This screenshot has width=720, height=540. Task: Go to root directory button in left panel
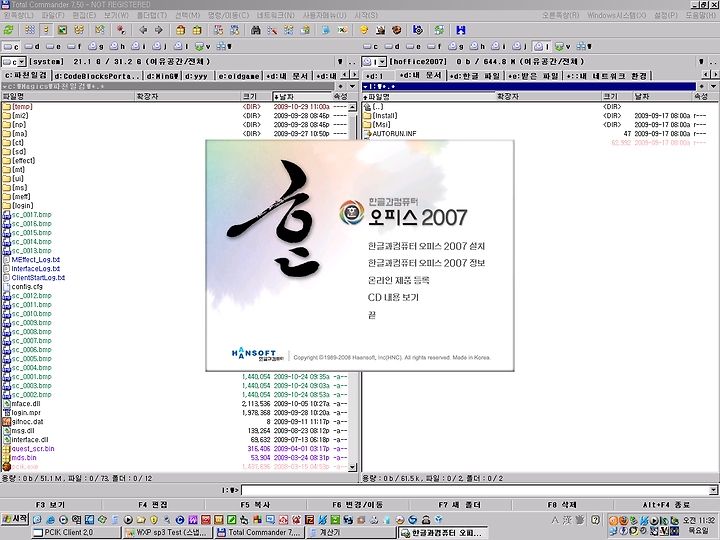[x=341, y=62]
